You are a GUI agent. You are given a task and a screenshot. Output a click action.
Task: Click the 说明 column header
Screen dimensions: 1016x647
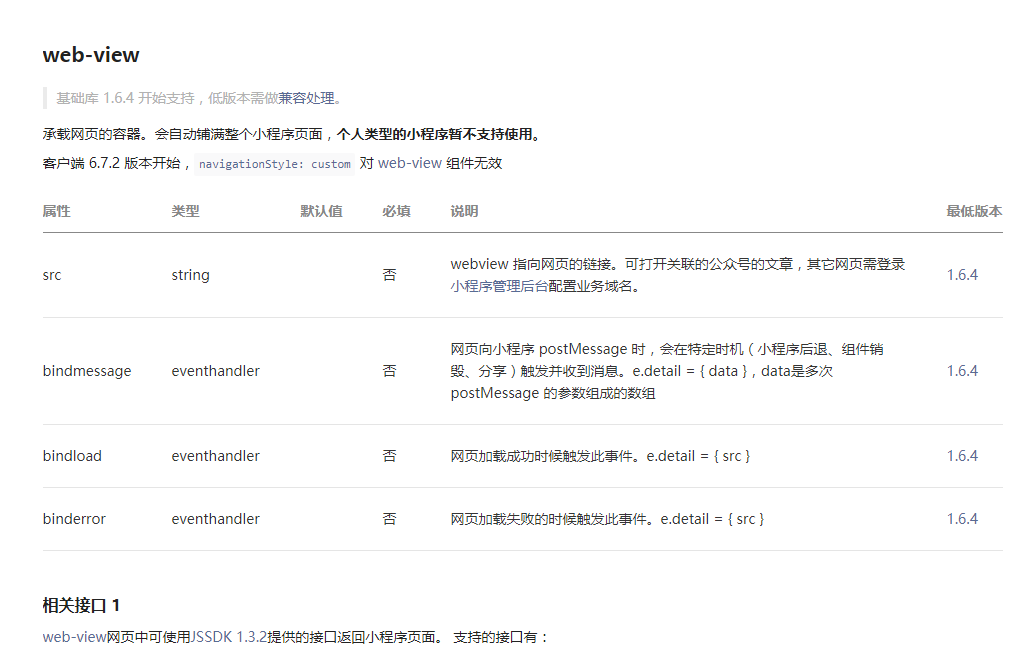pyautogui.click(x=464, y=211)
